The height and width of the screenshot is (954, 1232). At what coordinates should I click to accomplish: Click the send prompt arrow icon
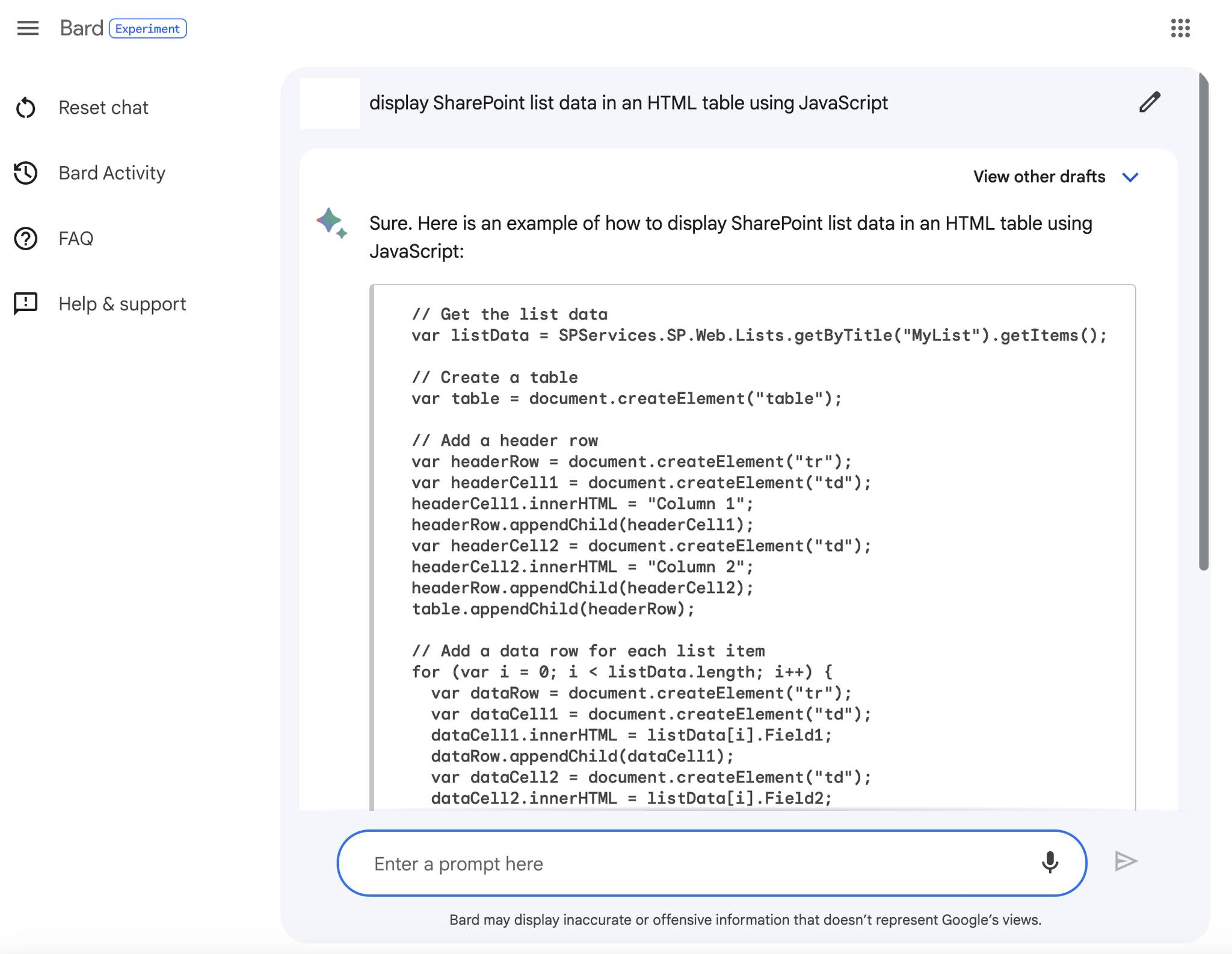click(1126, 861)
